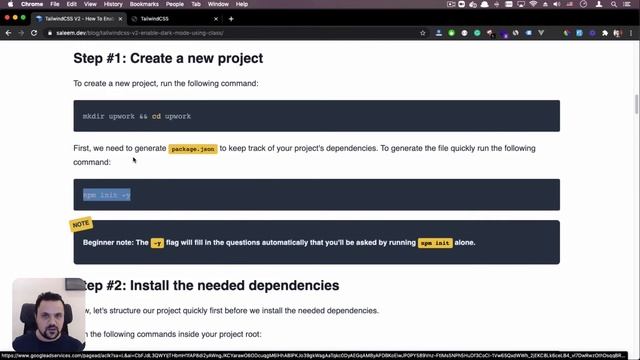Click the highlighted 'npm init -y' code
Viewport: 640px width, 360px height.
pos(107,195)
